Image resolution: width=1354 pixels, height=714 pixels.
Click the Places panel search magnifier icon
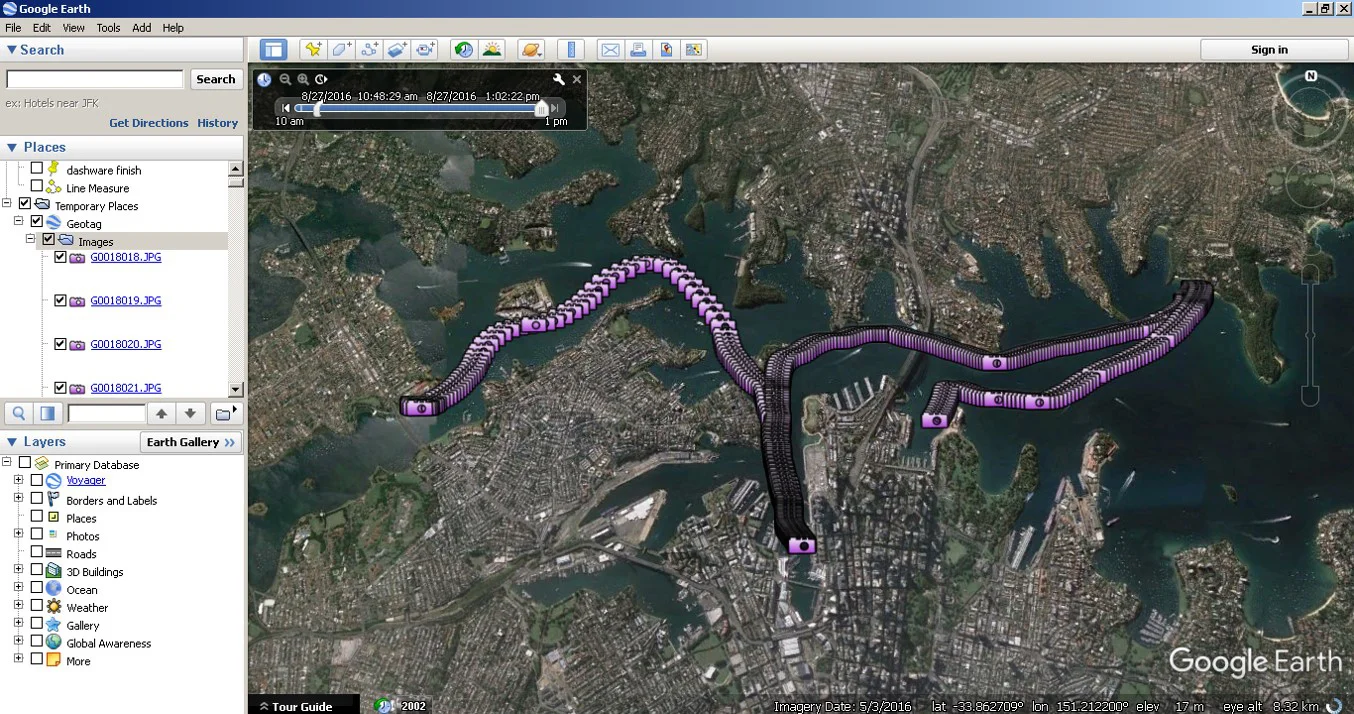[x=18, y=413]
